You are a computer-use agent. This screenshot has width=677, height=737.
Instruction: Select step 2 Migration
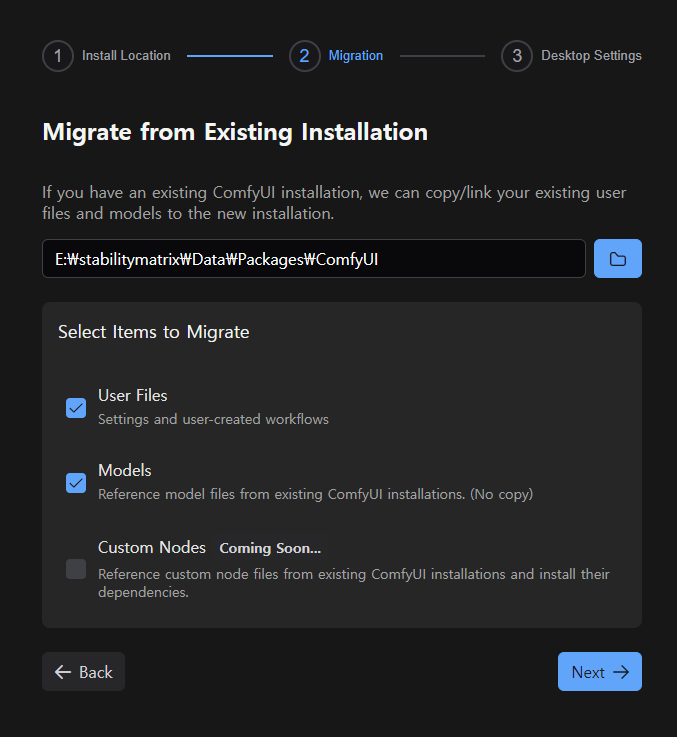336,56
